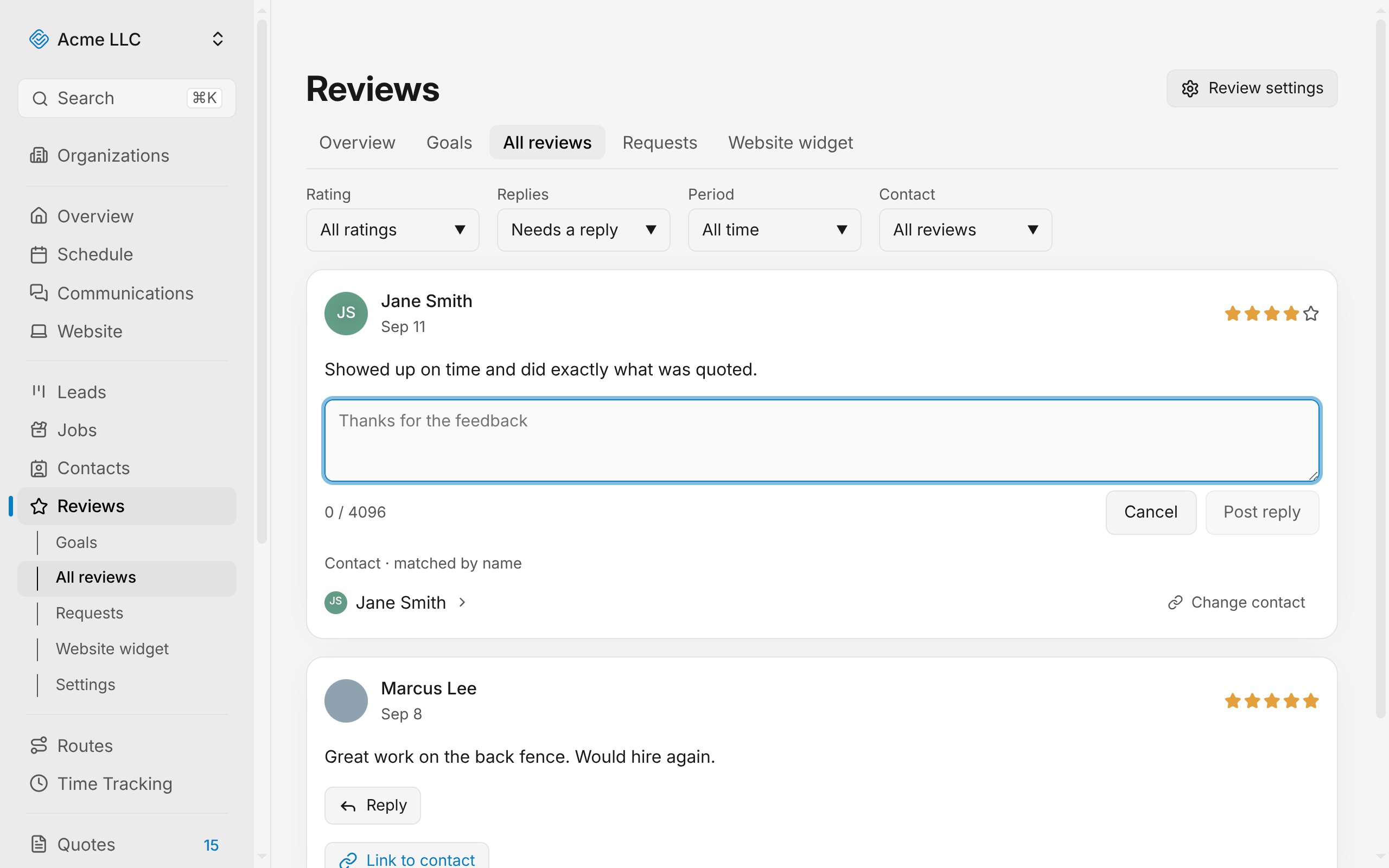Viewport: 1389px width, 868px height.
Task: Open Time Tracking clock icon
Action: click(39, 783)
